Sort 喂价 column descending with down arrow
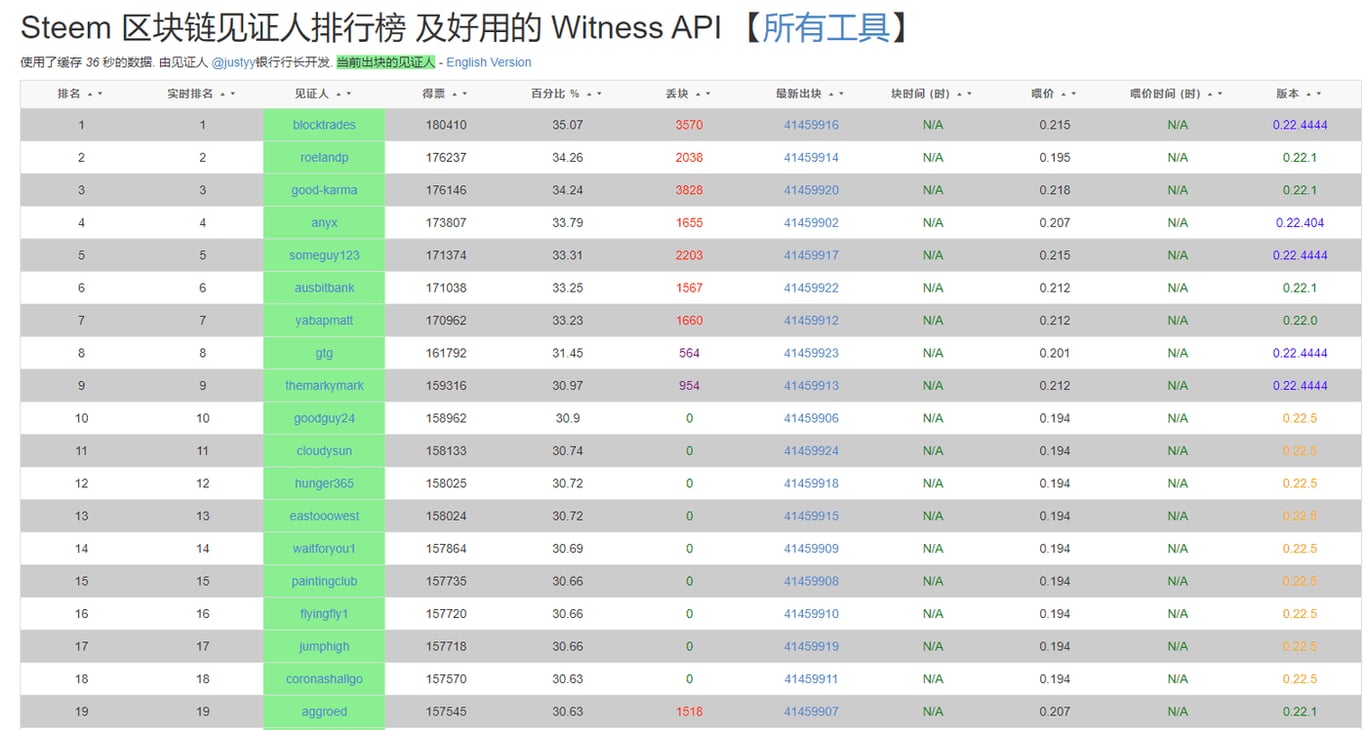The image size is (1366, 730). click(1073, 94)
